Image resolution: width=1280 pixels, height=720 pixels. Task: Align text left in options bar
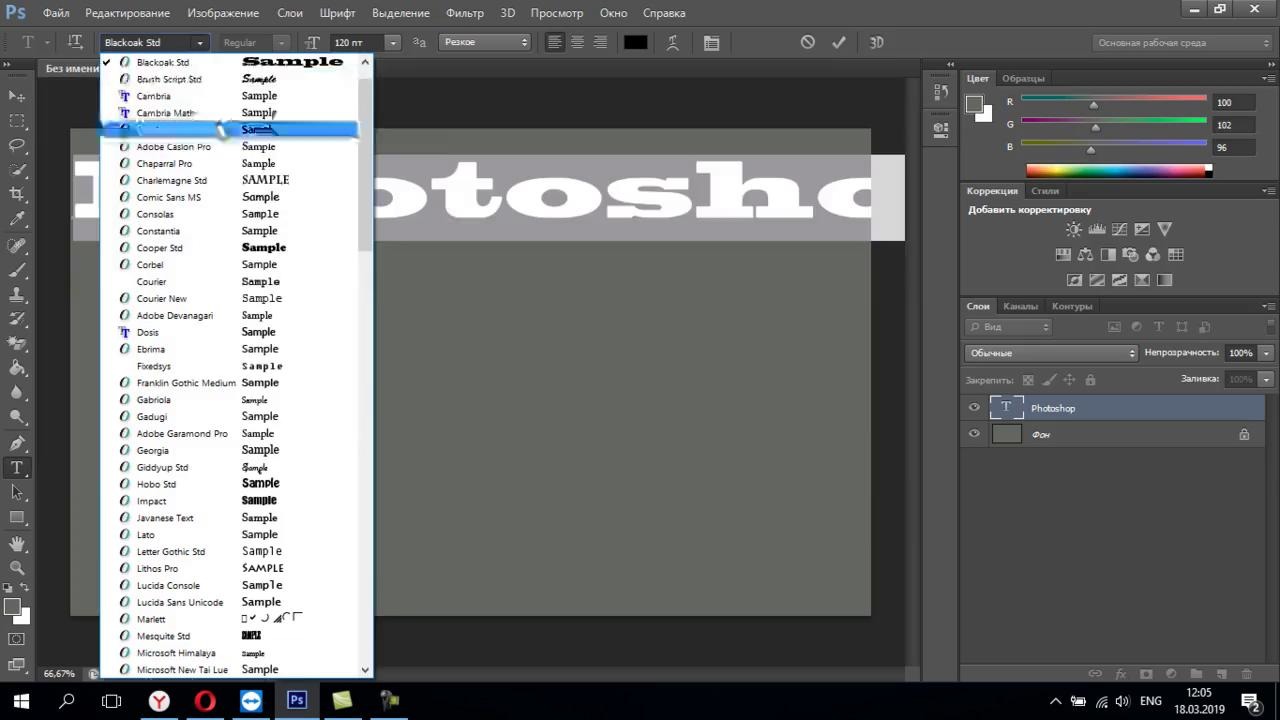coord(555,42)
